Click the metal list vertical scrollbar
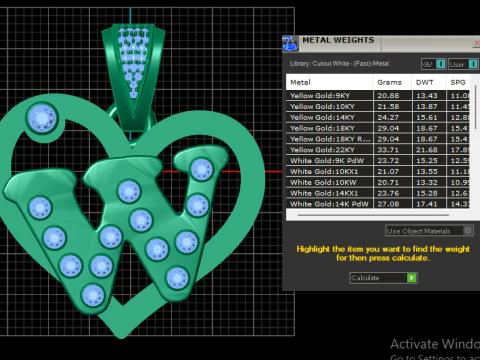Viewport: 480px width, 360px height. click(475, 107)
